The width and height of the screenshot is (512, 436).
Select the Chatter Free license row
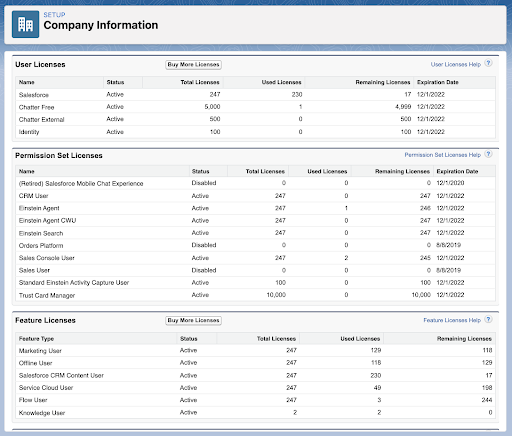pos(255,107)
